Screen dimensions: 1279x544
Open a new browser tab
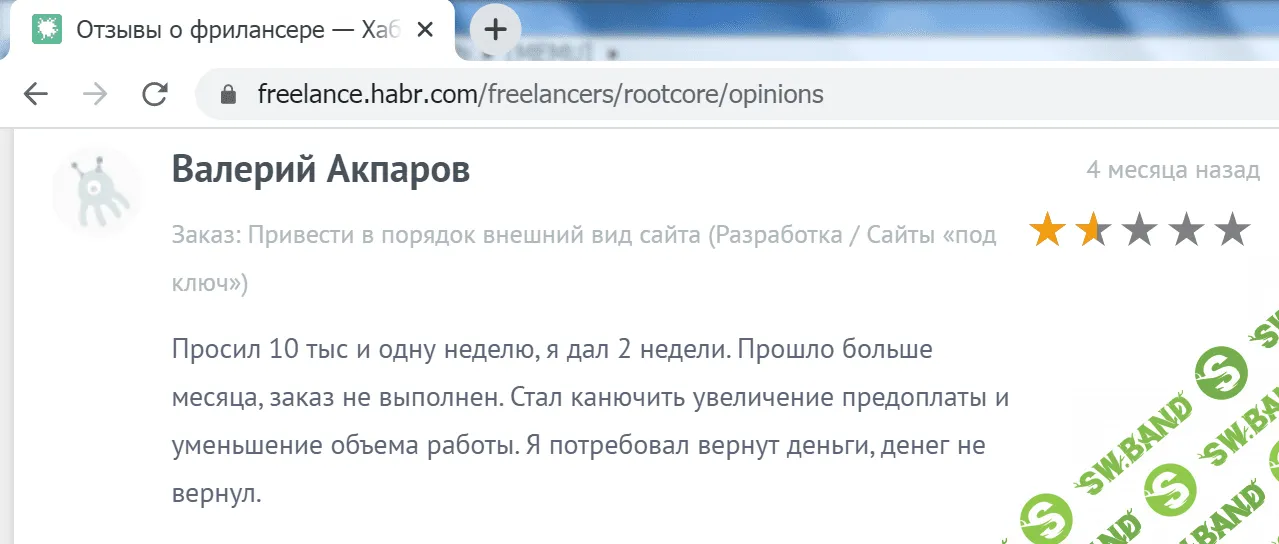pyautogui.click(x=495, y=30)
